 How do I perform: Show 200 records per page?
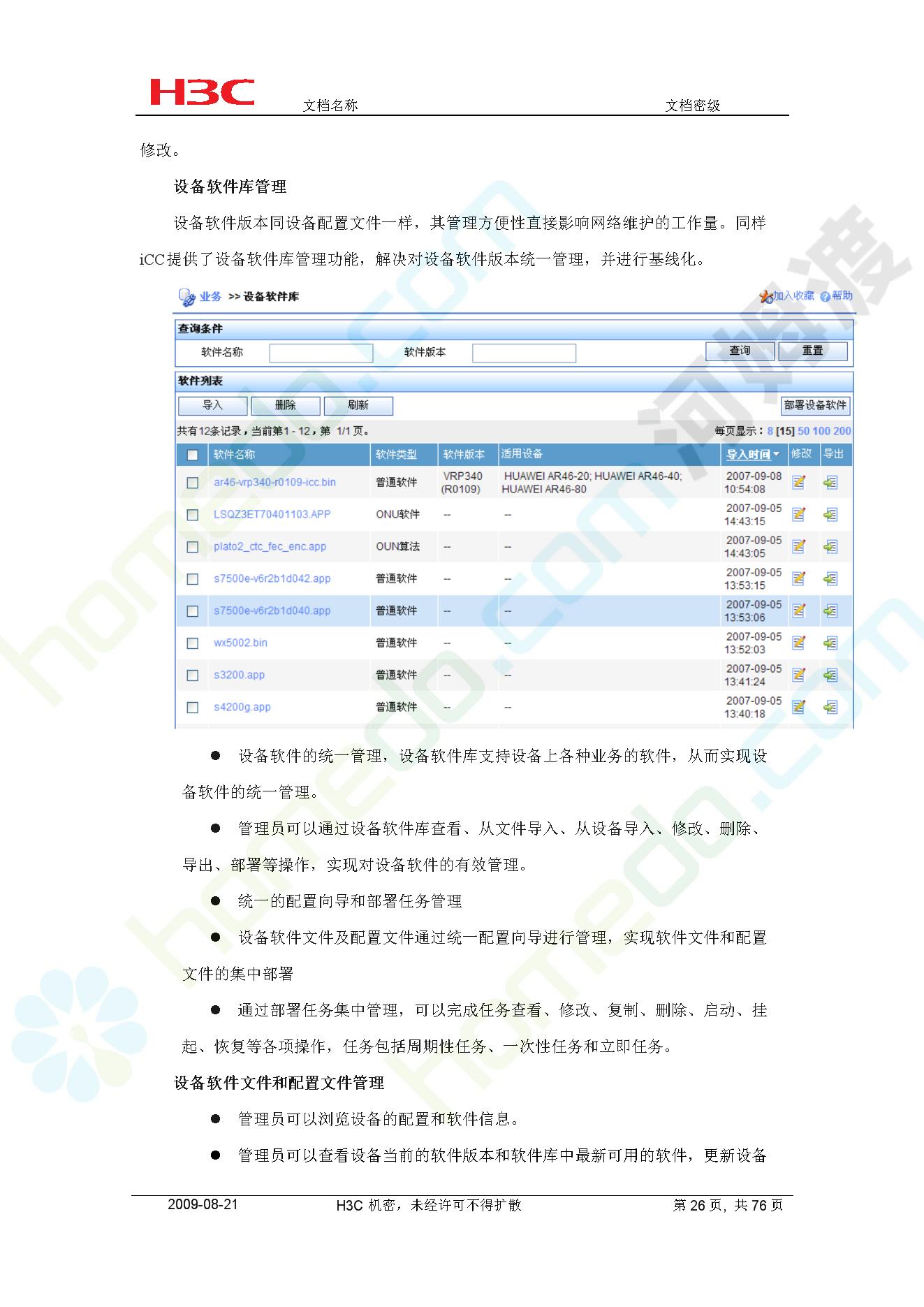click(842, 431)
